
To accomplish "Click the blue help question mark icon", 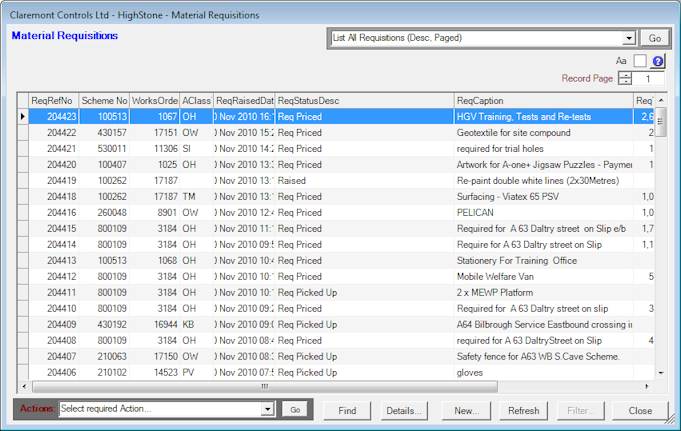I will [x=658, y=61].
